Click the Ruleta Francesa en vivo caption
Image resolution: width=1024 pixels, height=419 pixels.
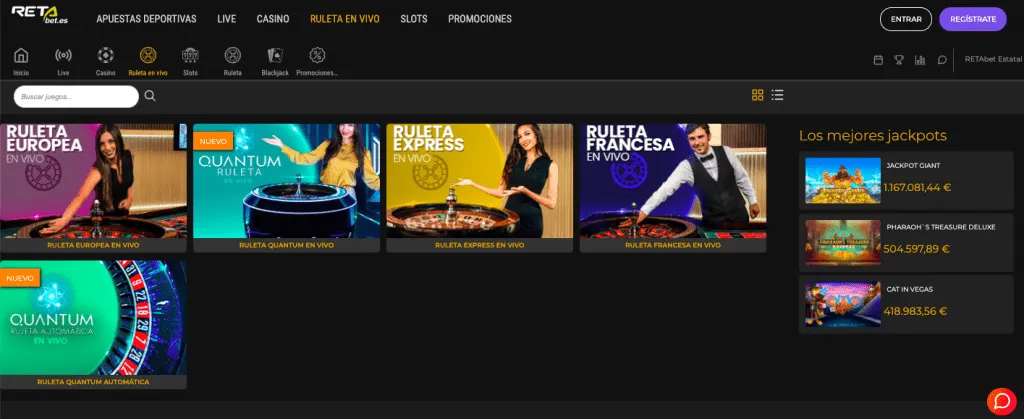[x=673, y=245]
